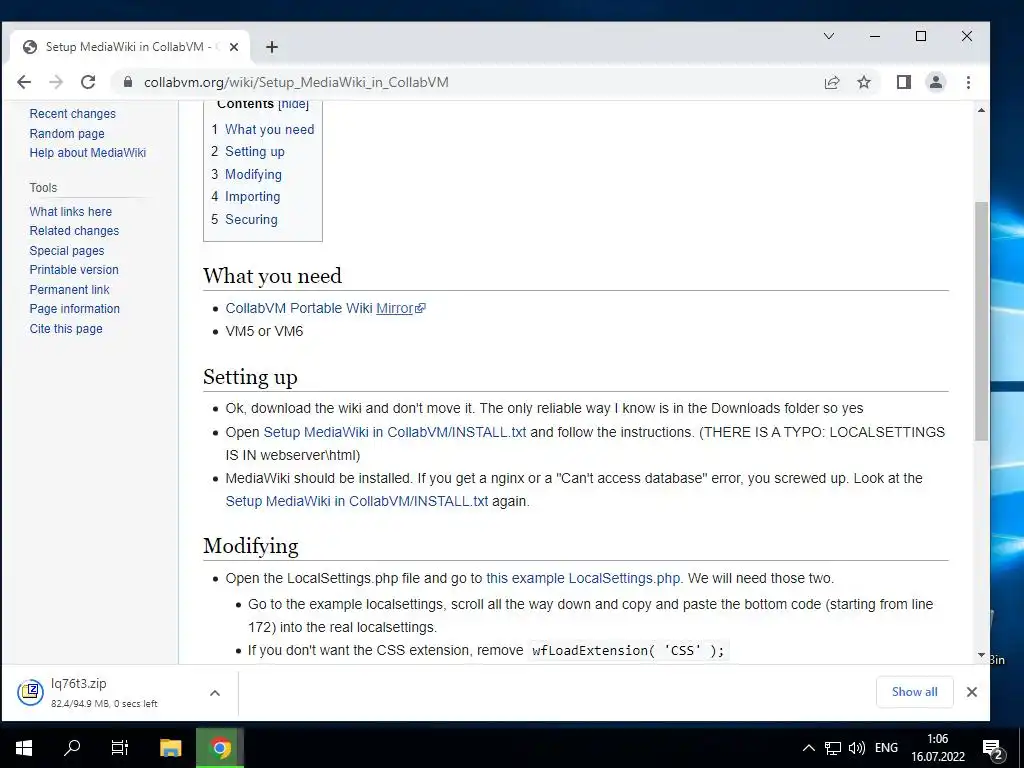This screenshot has height=768, width=1024.
Task: Open this example LocalSettings.php link
Action: [583, 579]
